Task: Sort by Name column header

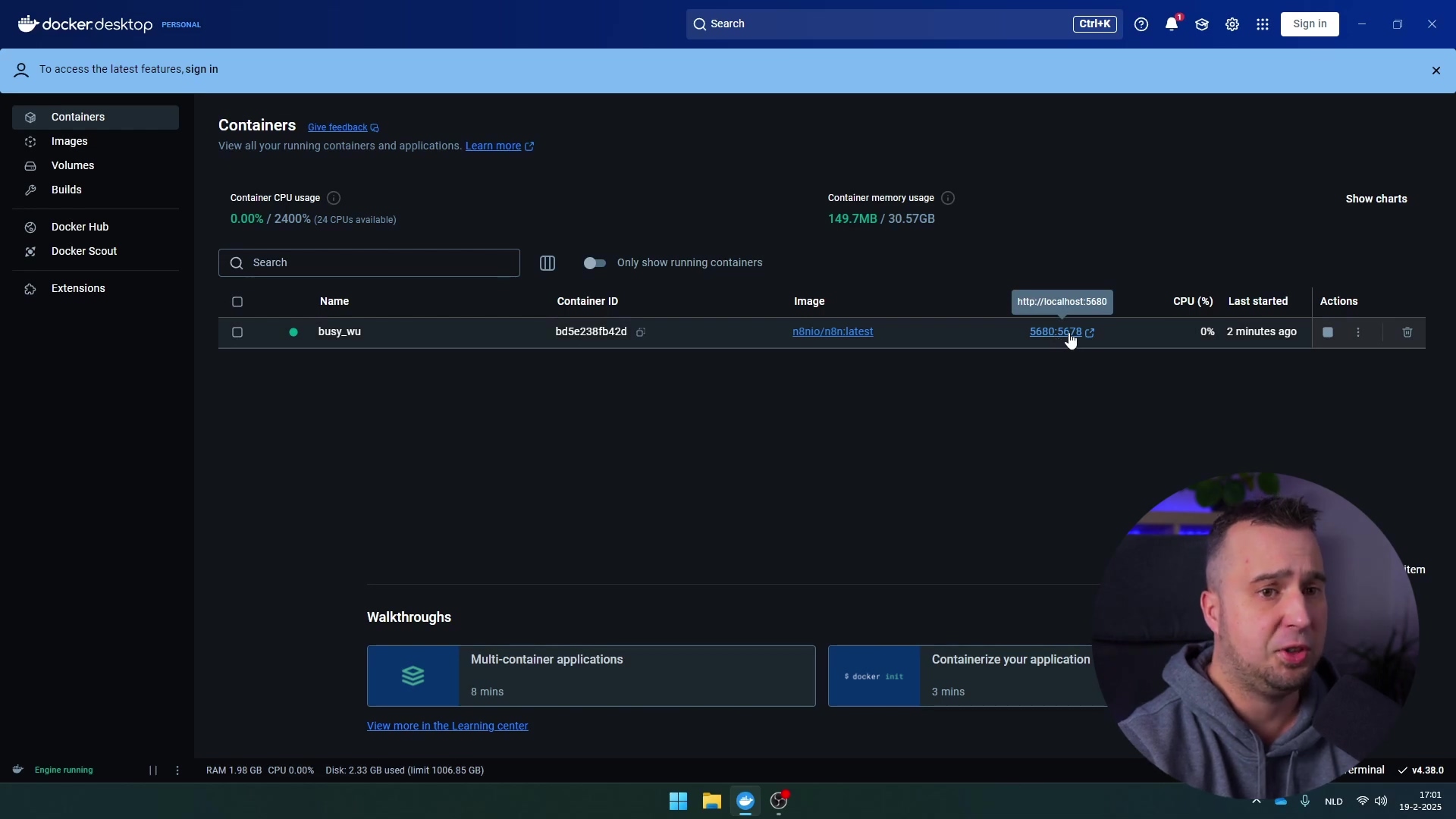Action: pos(334,302)
